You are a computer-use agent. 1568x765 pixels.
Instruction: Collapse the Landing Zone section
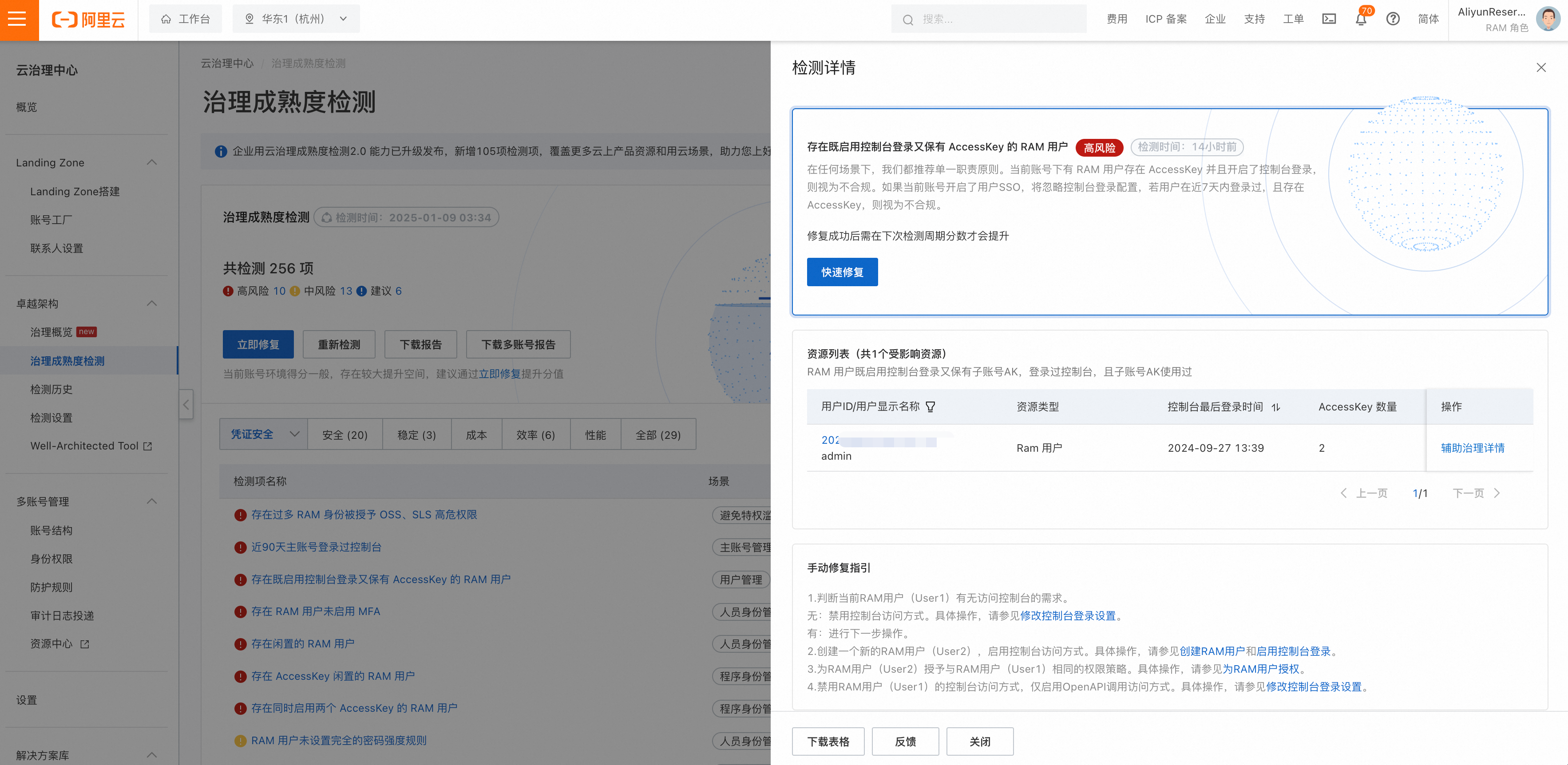point(152,162)
